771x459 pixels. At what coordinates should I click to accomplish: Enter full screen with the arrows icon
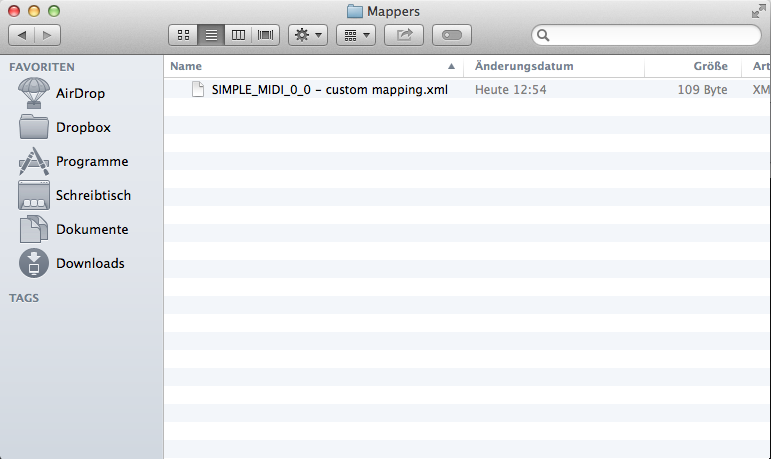click(x=759, y=11)
